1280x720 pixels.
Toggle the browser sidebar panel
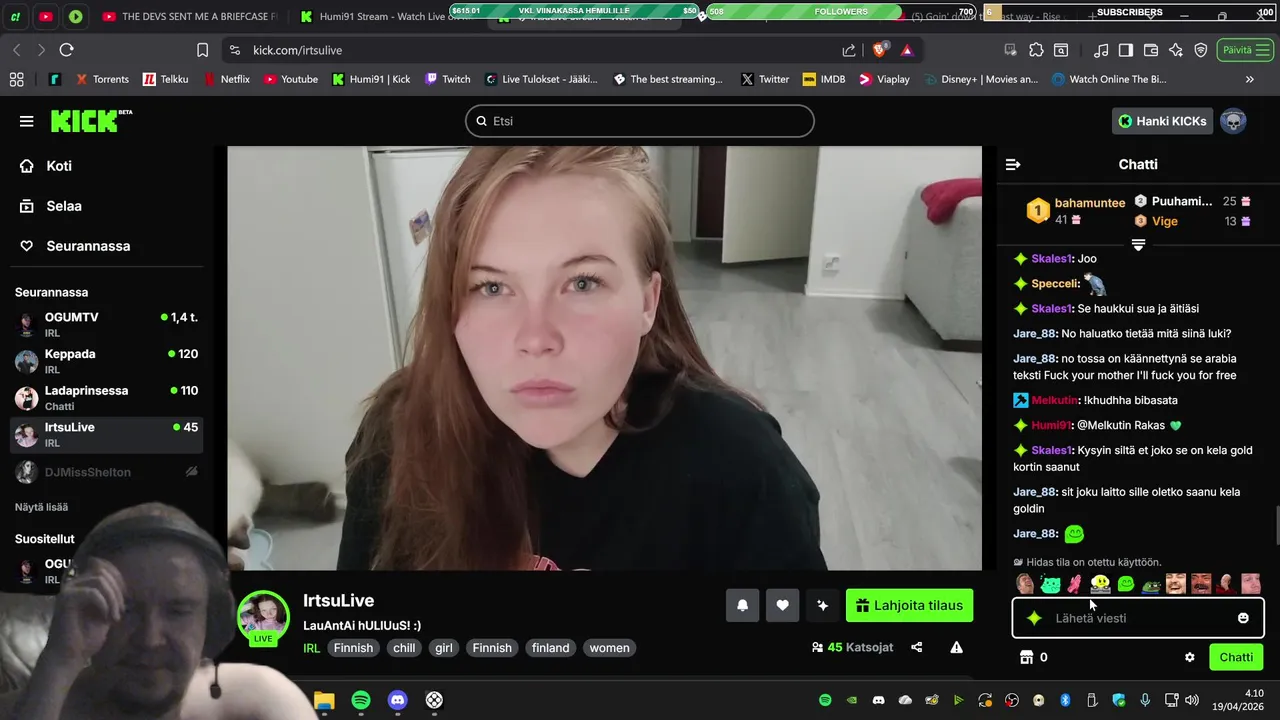tap(1126, 50)
